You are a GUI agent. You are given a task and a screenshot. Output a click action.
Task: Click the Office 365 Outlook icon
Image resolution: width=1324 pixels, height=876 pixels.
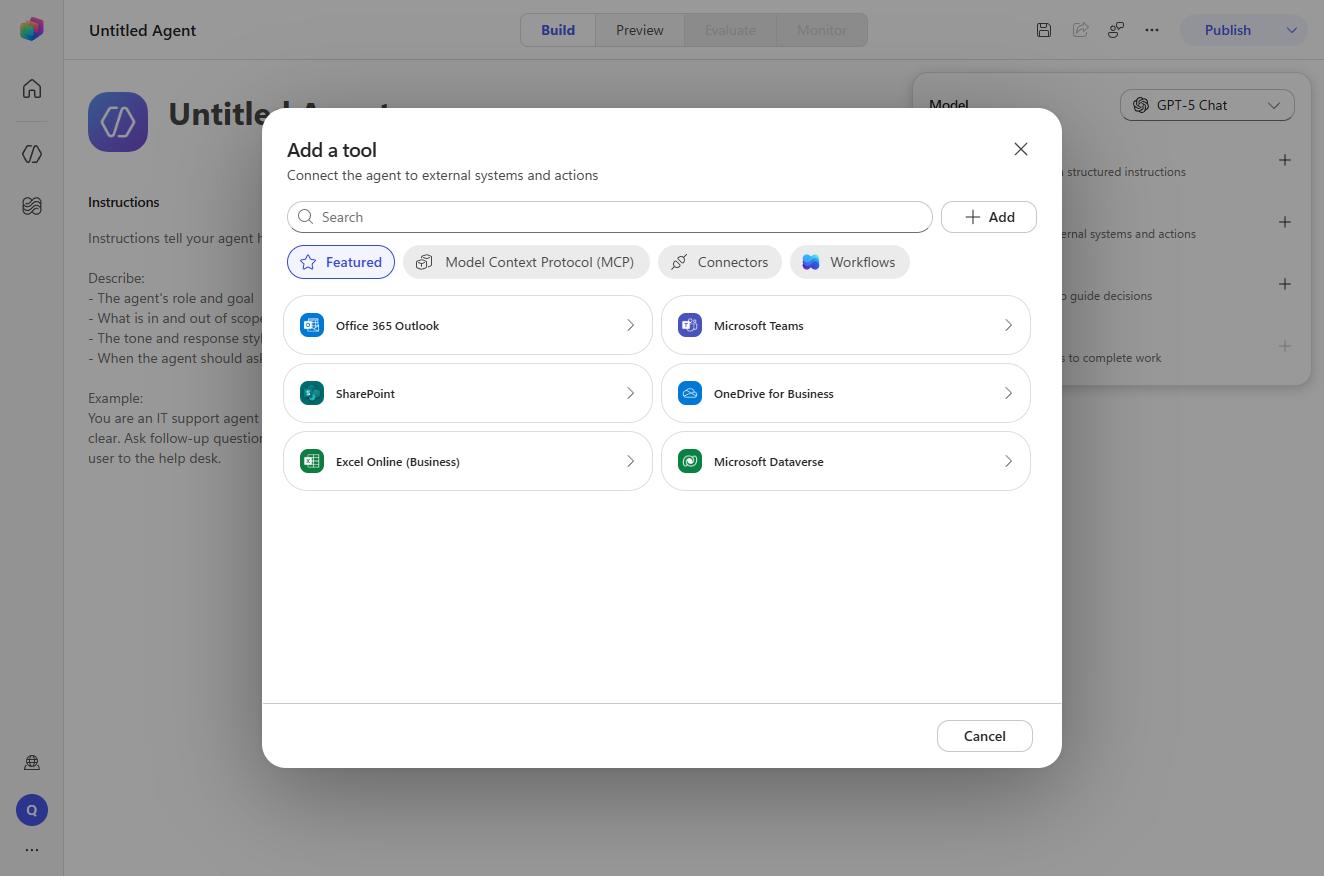(x=312, y=325)
